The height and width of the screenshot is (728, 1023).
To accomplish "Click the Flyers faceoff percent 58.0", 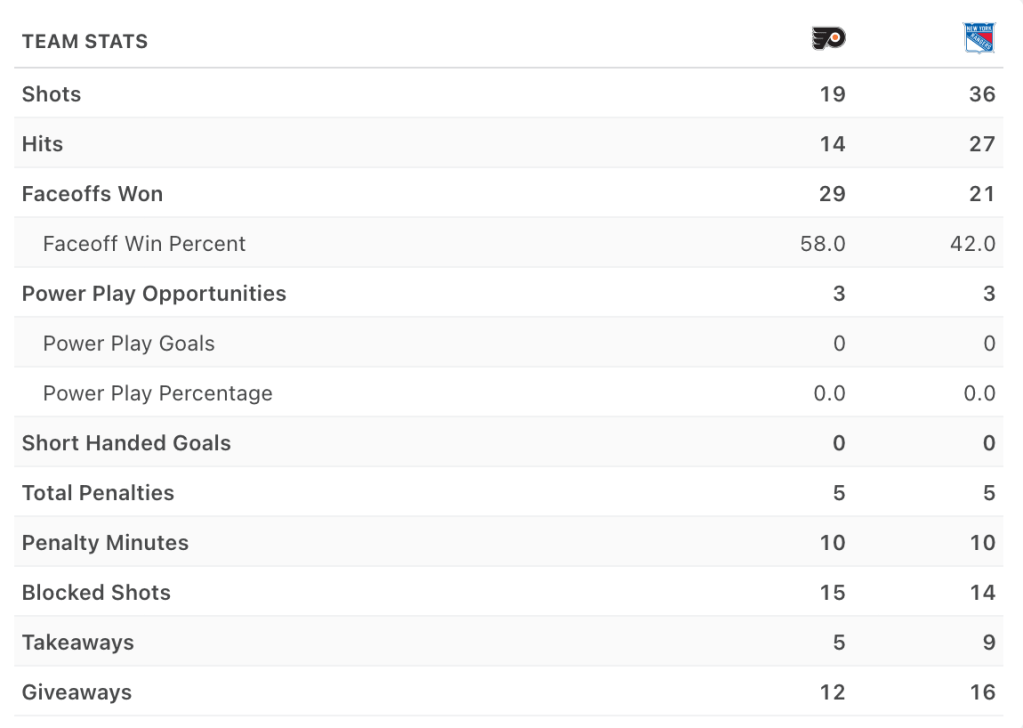I will [822, 244].
